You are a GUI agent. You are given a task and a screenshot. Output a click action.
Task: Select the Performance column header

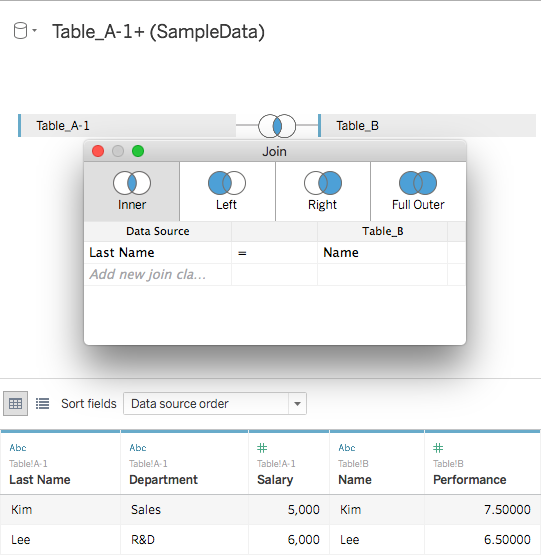pyautogui.click(x=482, y=463)
